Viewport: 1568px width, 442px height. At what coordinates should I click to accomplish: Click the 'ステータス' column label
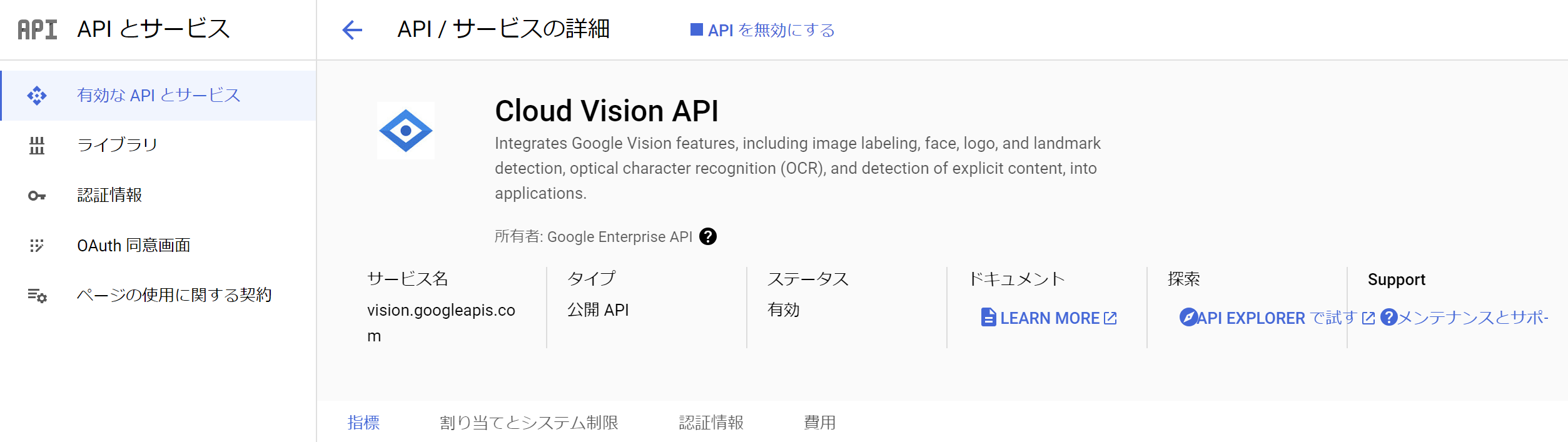[x=808, y=279]
